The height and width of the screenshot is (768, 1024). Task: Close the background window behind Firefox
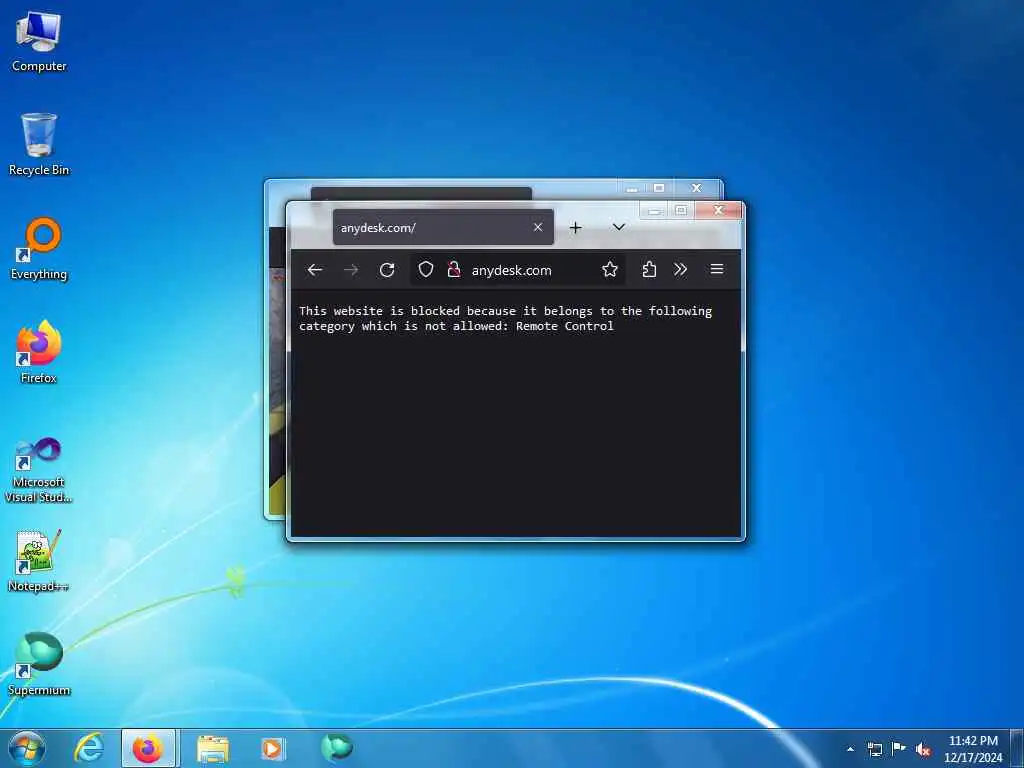pos(697,188)
